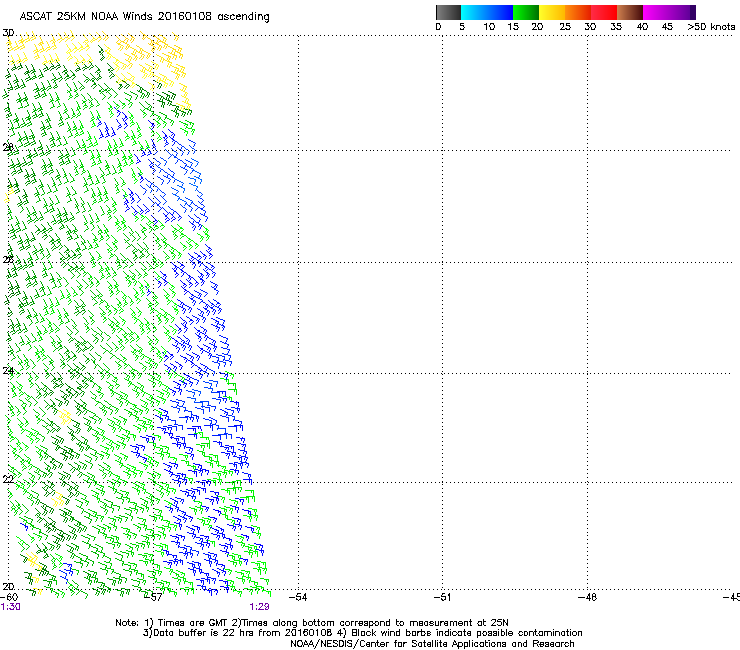The width and height of the screenshot is (740, 650).
Task: Click the latitude label '24' on left axis
Action: [x=8, y=371]
